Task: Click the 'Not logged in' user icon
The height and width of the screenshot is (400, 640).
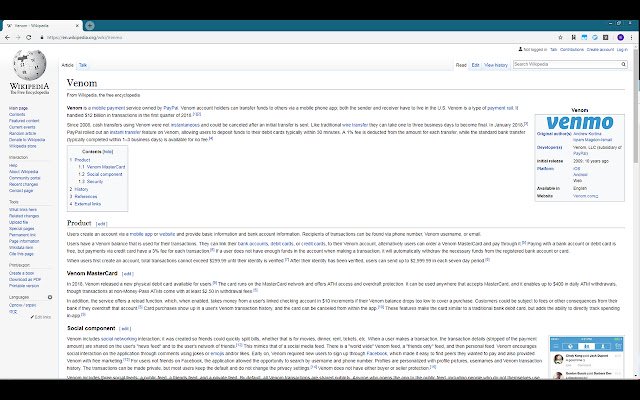Action: pyautogui.click(x=520, y=49)
